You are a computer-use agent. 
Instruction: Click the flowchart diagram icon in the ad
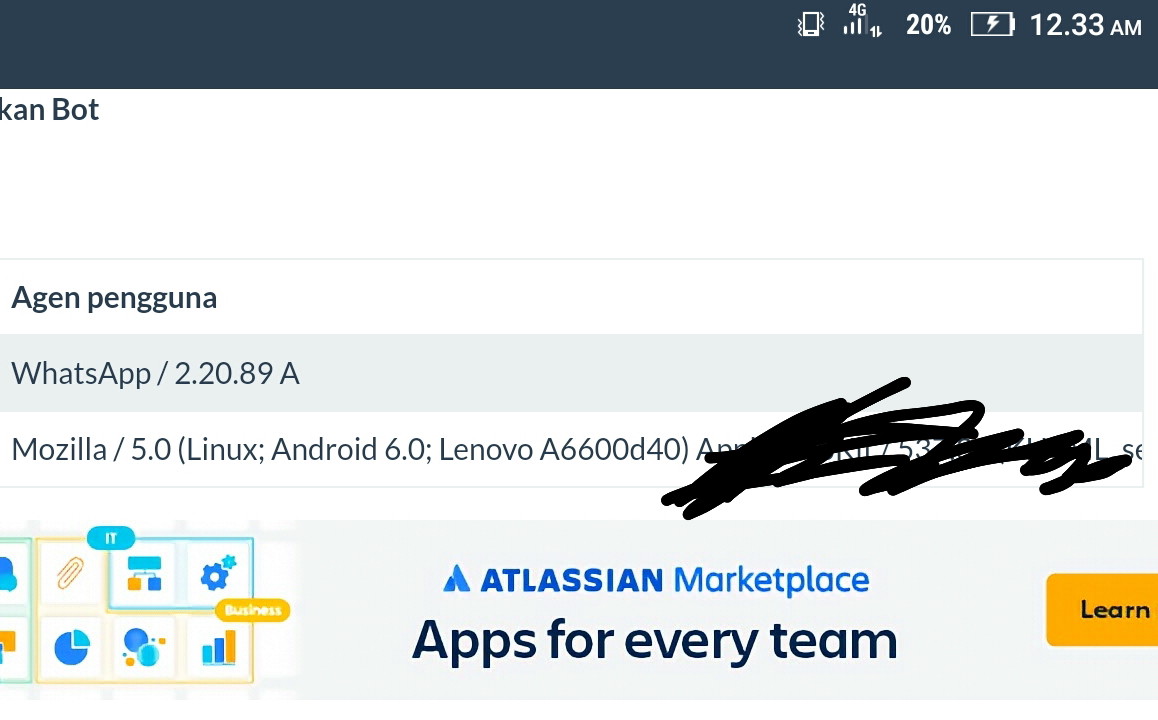point(144,574)
